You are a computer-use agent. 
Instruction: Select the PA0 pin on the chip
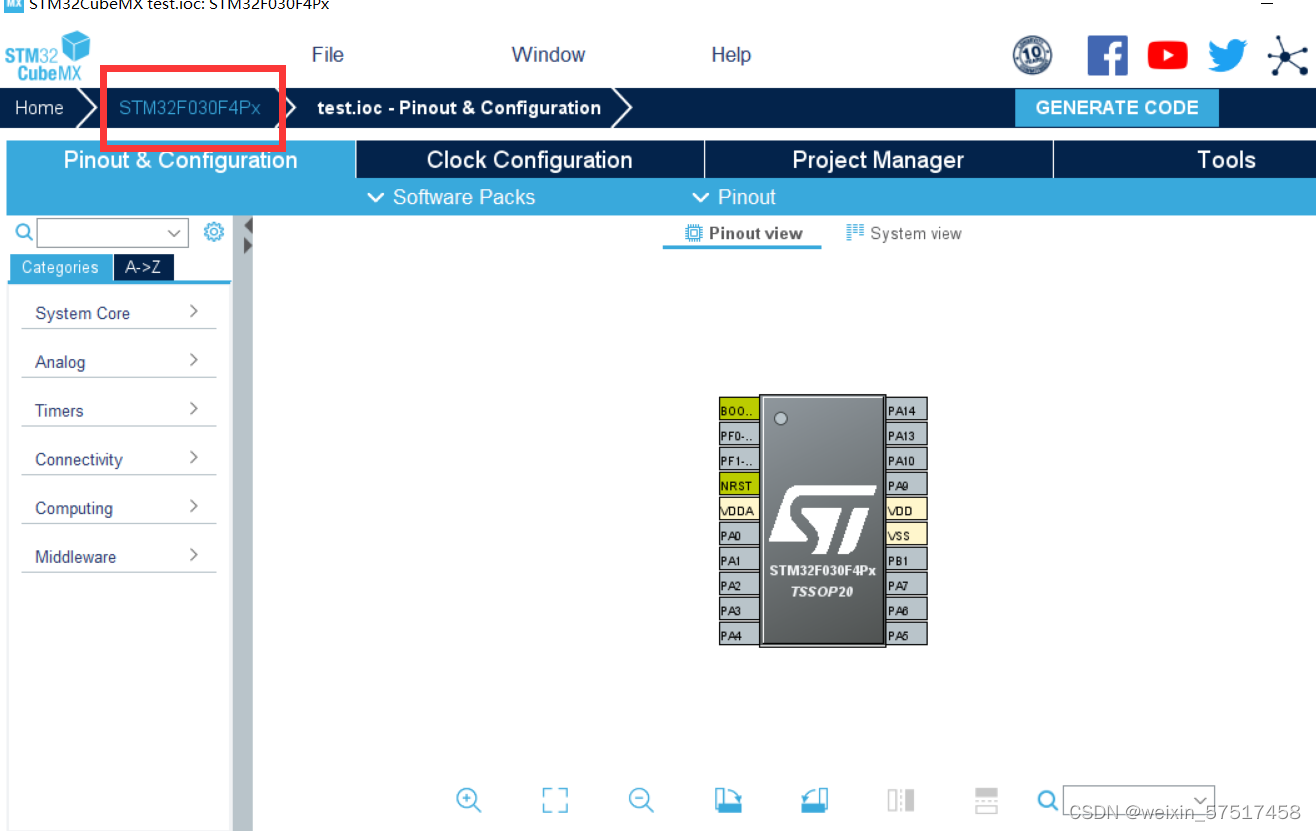point(739,534)
